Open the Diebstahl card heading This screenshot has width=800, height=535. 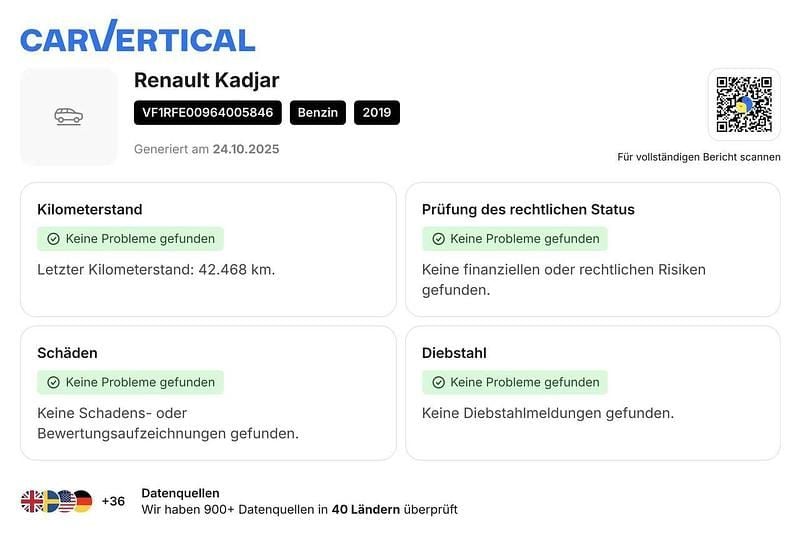(x=454, y=353)
